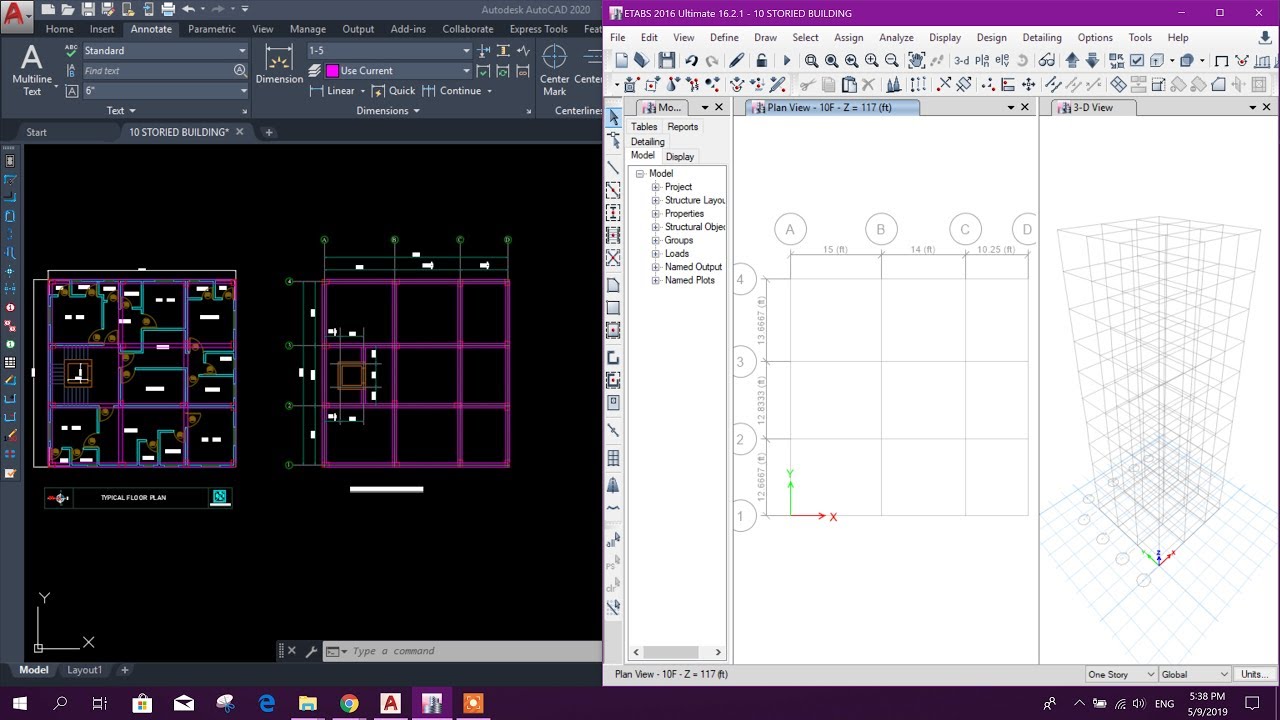Click the Units button in the status bar
The width and height of the screenshot is (1280, 720).
coord(1255,673)
